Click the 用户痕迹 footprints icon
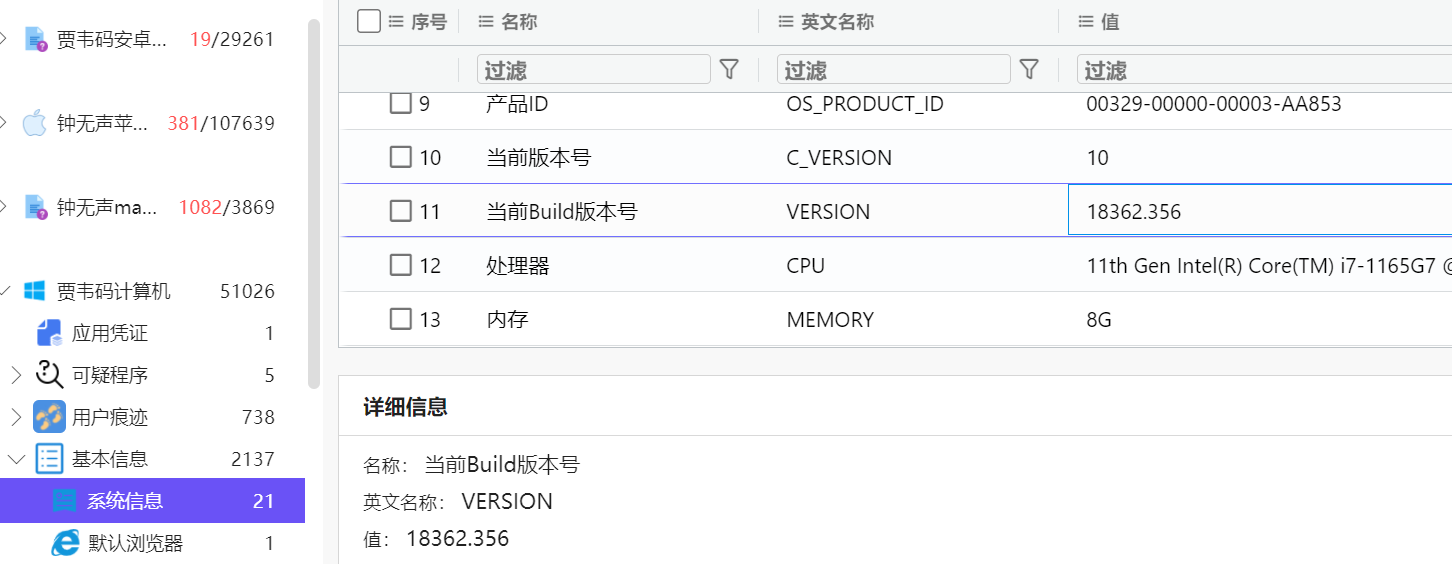 click(49, 417)
